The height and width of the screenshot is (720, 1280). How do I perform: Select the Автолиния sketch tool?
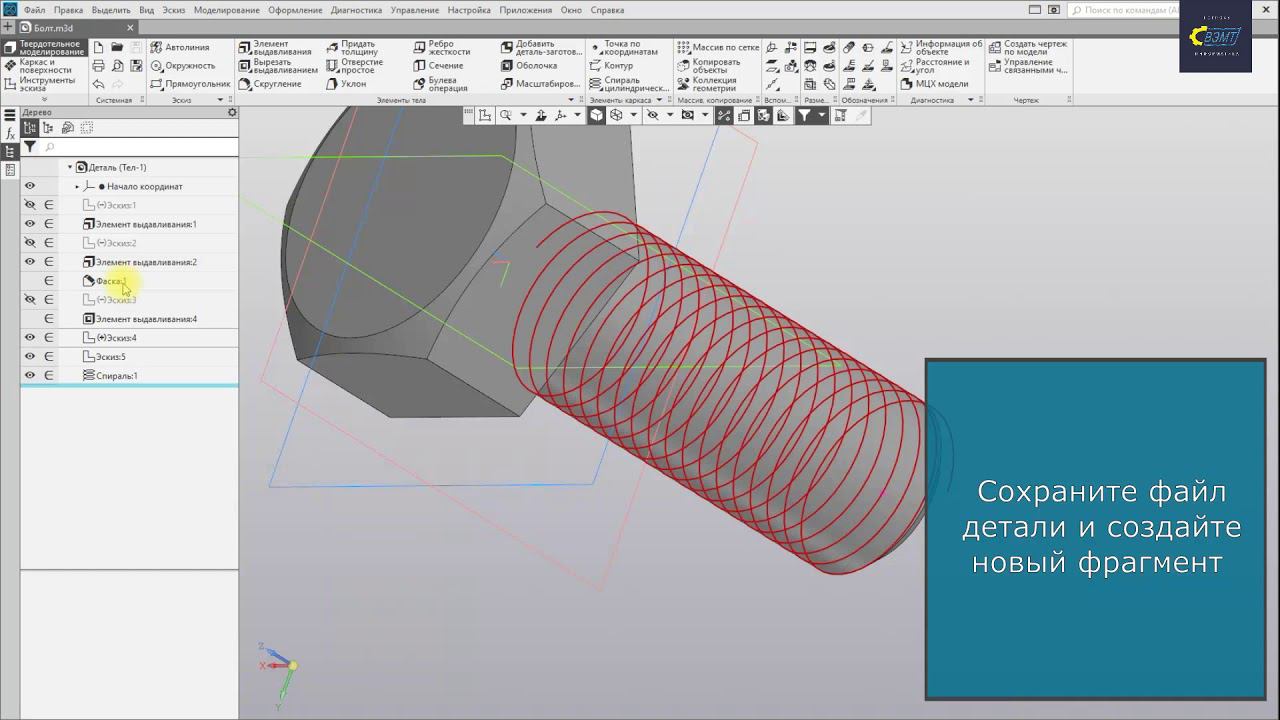pyautogui.click(x=180, y=47)
